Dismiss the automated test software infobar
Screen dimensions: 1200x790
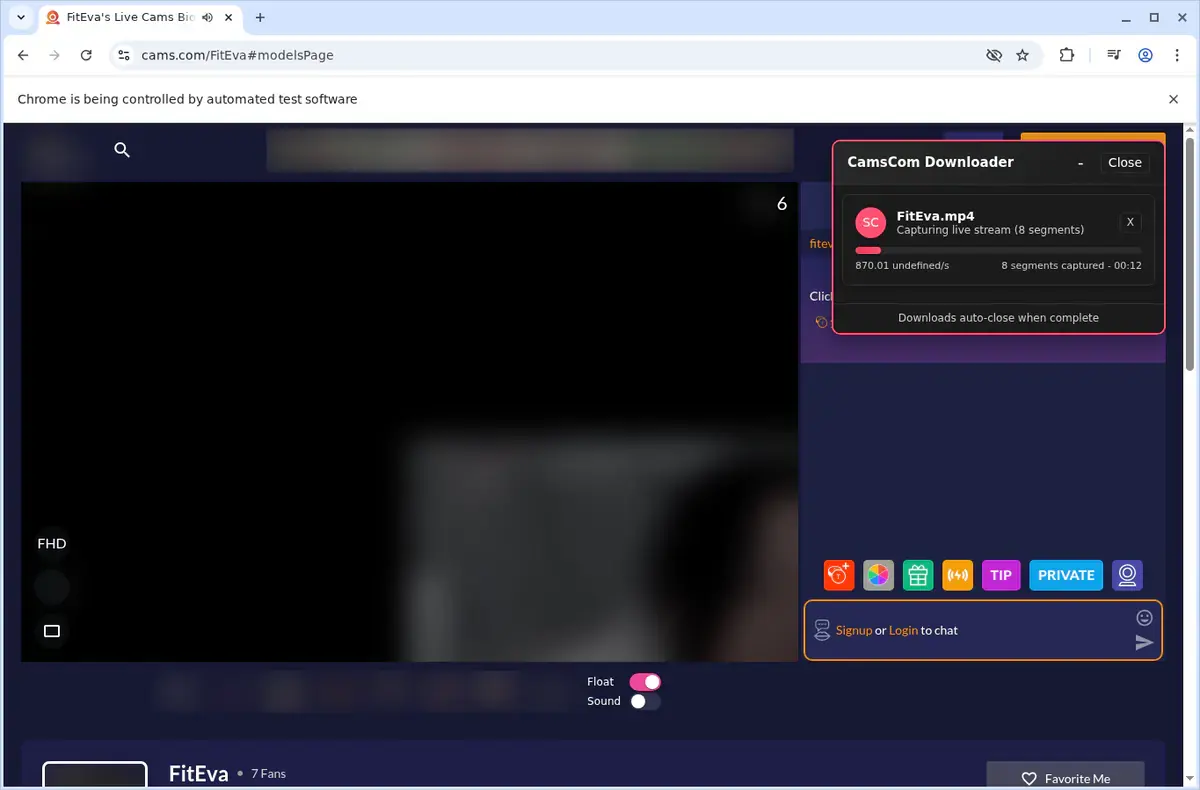[x=1174, y=99]
